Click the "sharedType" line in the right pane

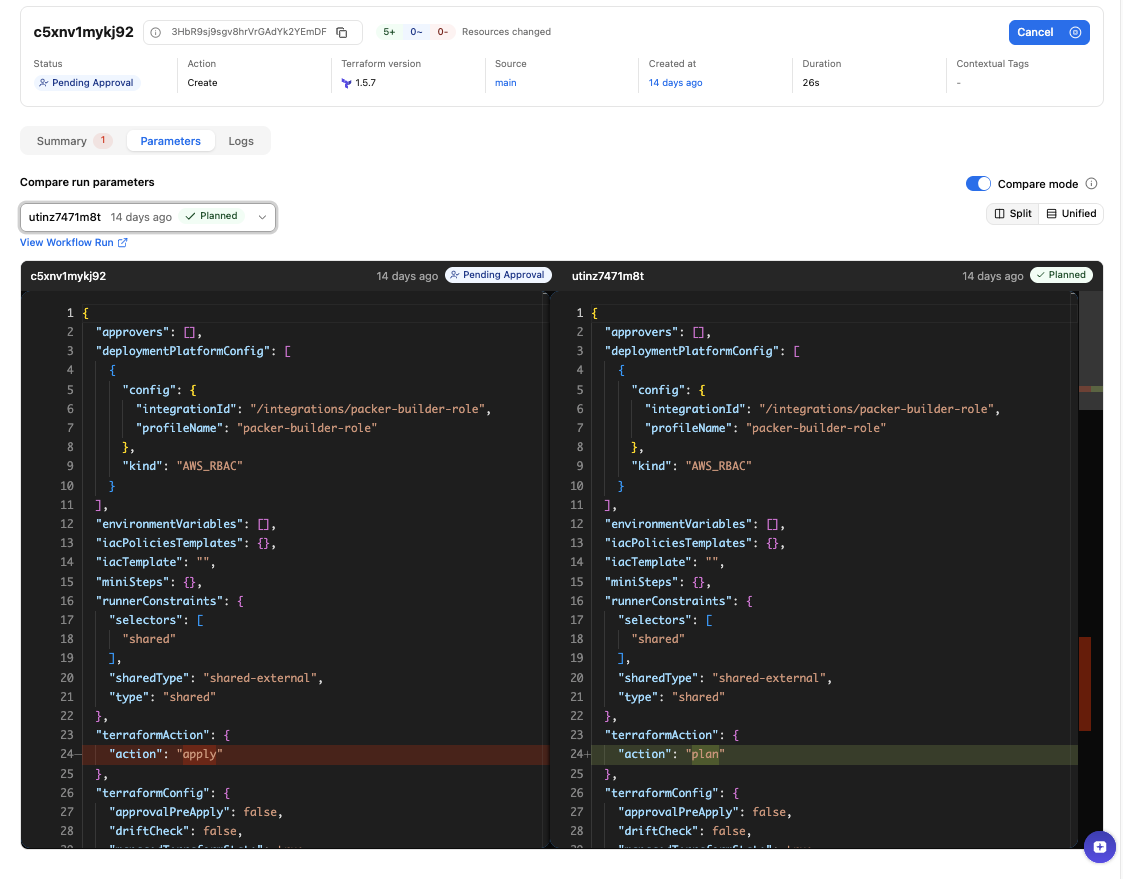click(x=725, y=678)
